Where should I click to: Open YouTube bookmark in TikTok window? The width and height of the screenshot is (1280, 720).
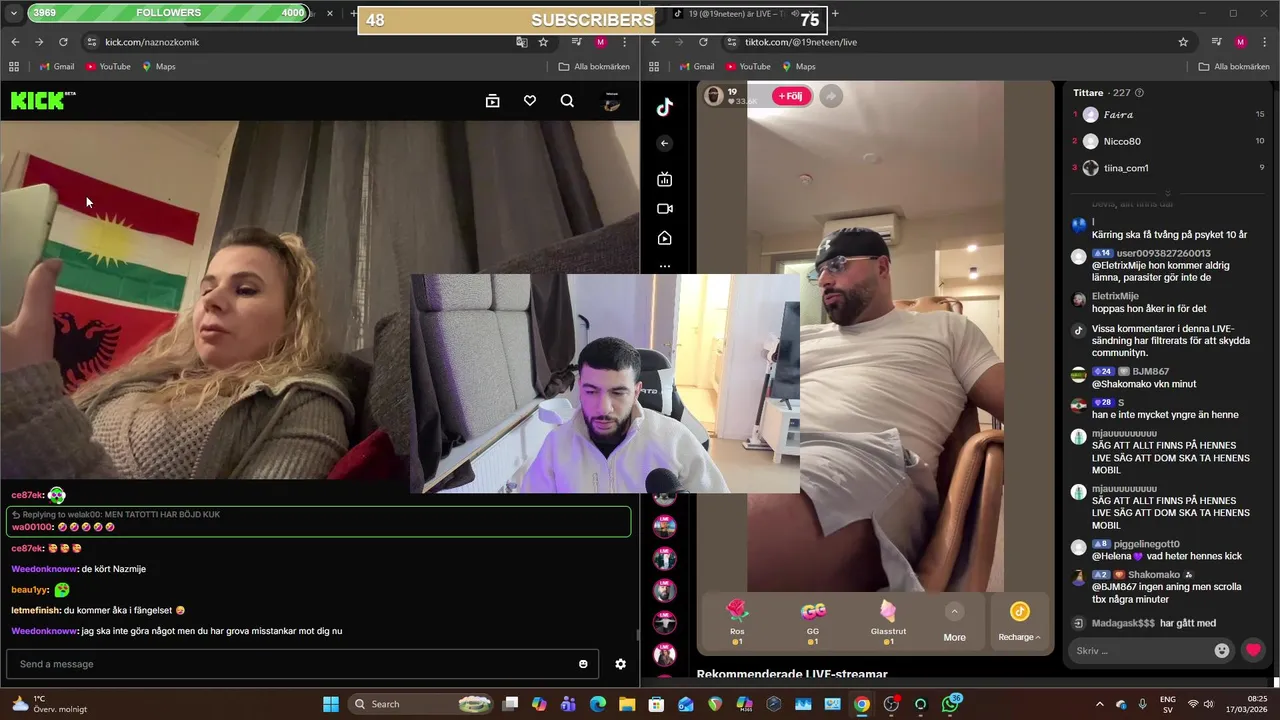coord(747,67)
